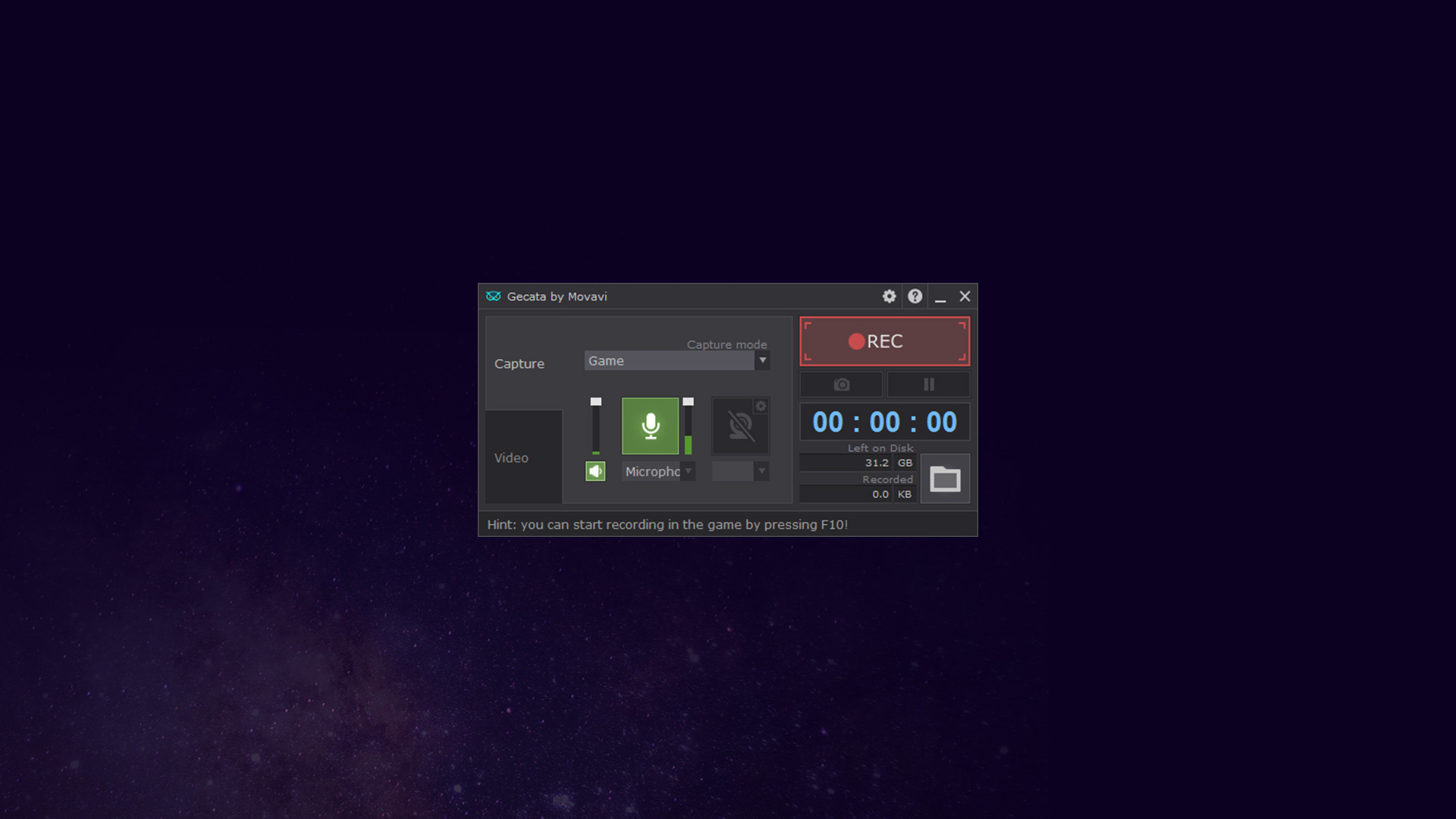Open help with the question mark icon
This screenshot has height=819, width=1456.
click(x=915, y=297)
